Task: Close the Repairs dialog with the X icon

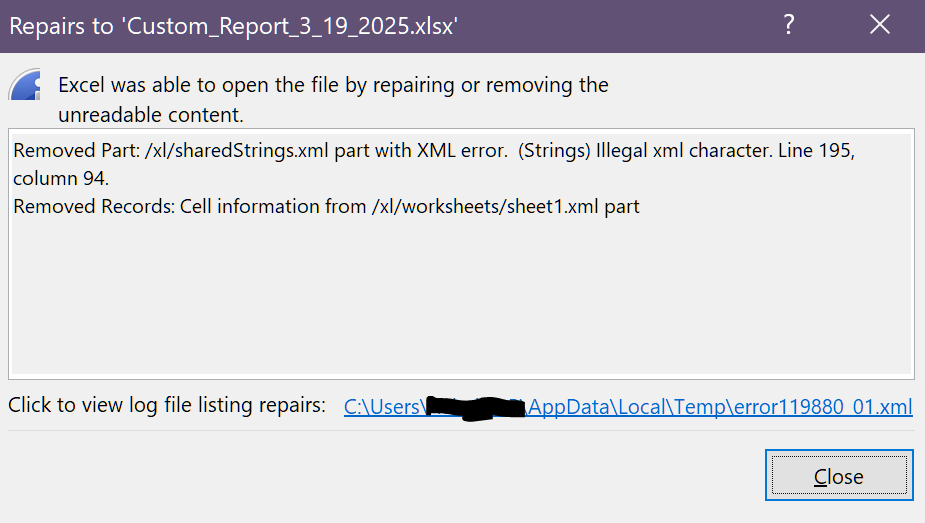Action: point(880,25)
